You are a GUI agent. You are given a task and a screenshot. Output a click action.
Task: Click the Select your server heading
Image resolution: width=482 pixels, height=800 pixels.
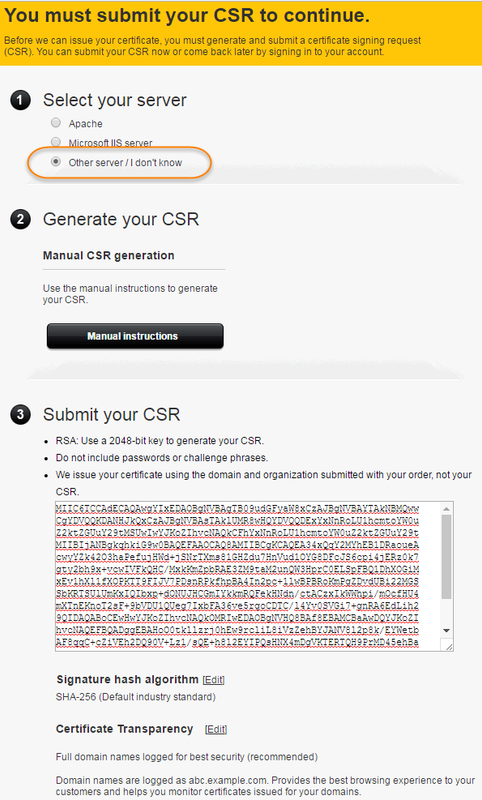115,101
